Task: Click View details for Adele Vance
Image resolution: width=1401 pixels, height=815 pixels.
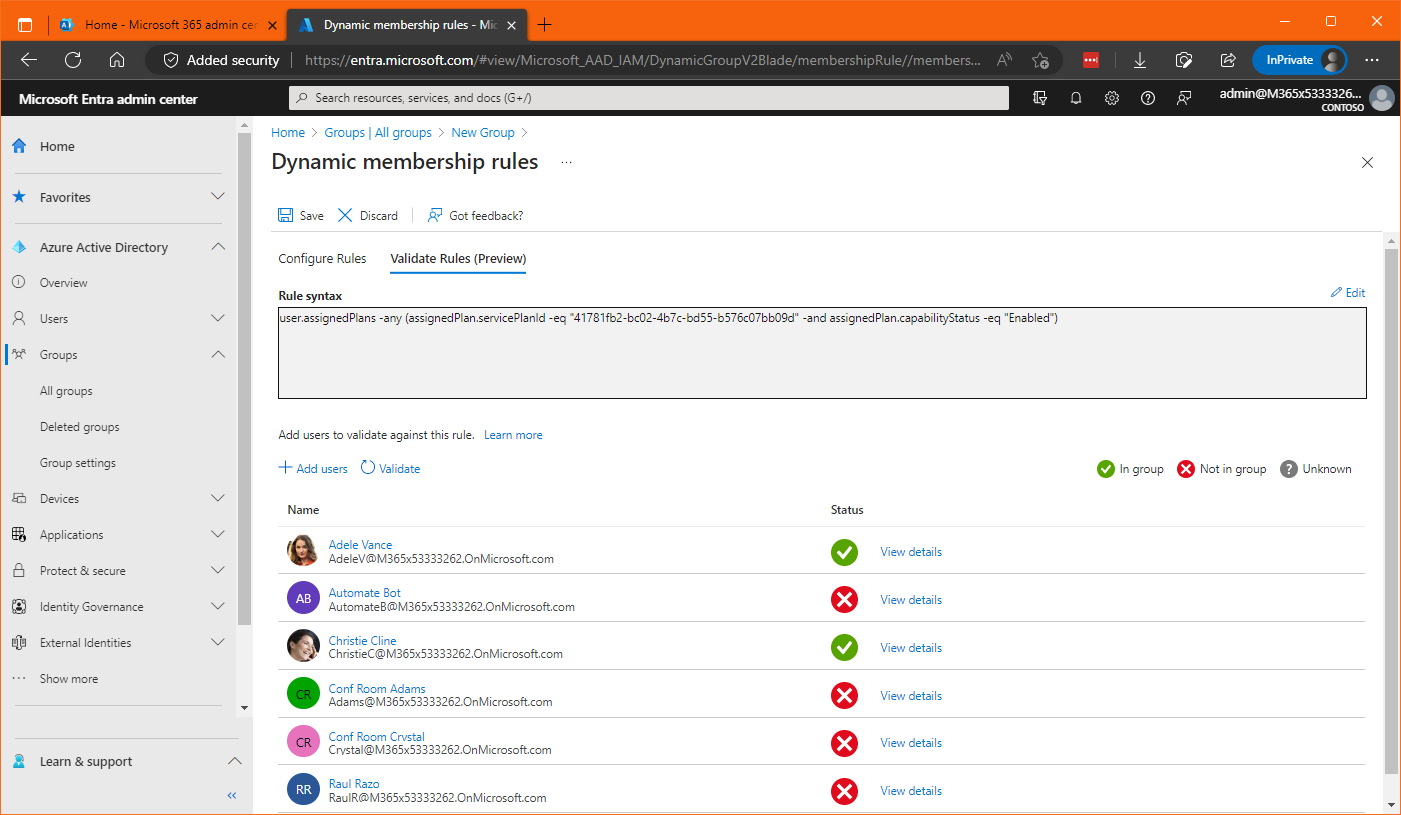Action: tap(910, 552)
